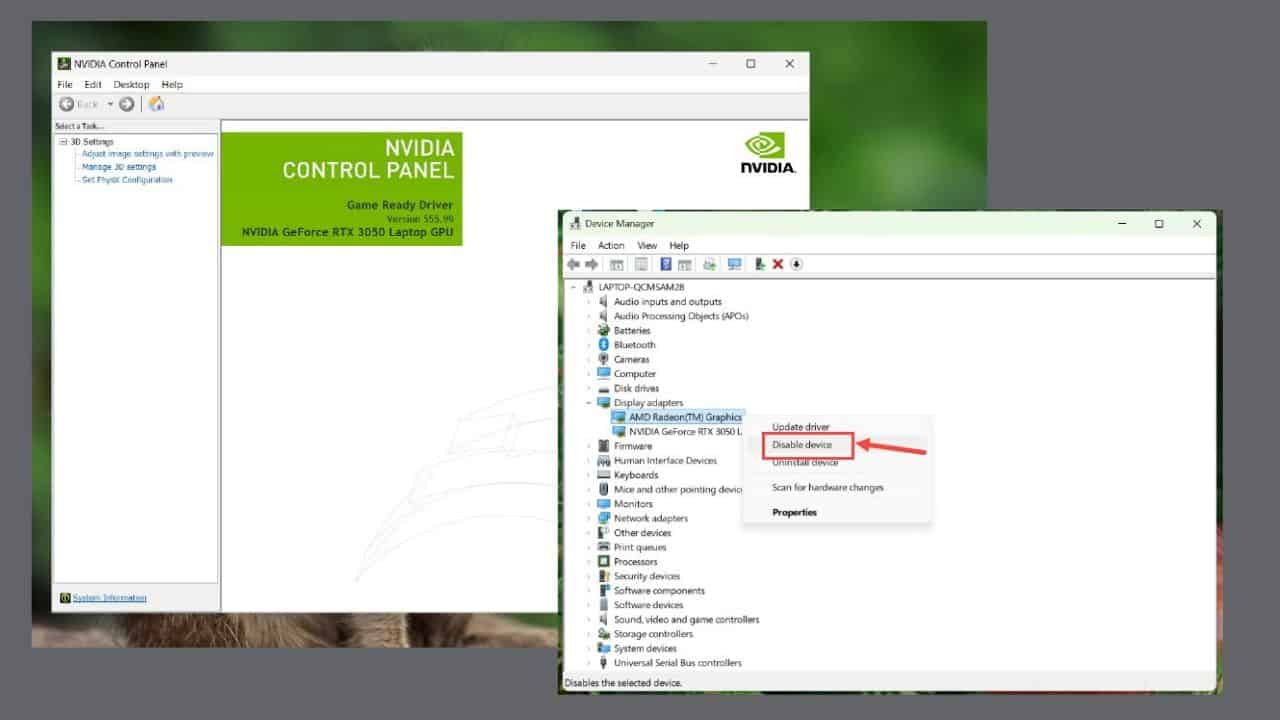
Task: Click the AMD Radeon adapter icon
Action: [x=619, y=417]
